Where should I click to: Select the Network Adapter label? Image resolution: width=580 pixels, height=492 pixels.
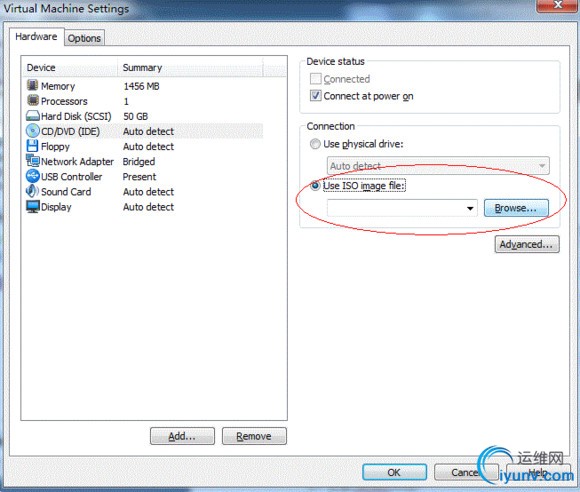click(77, 162)
